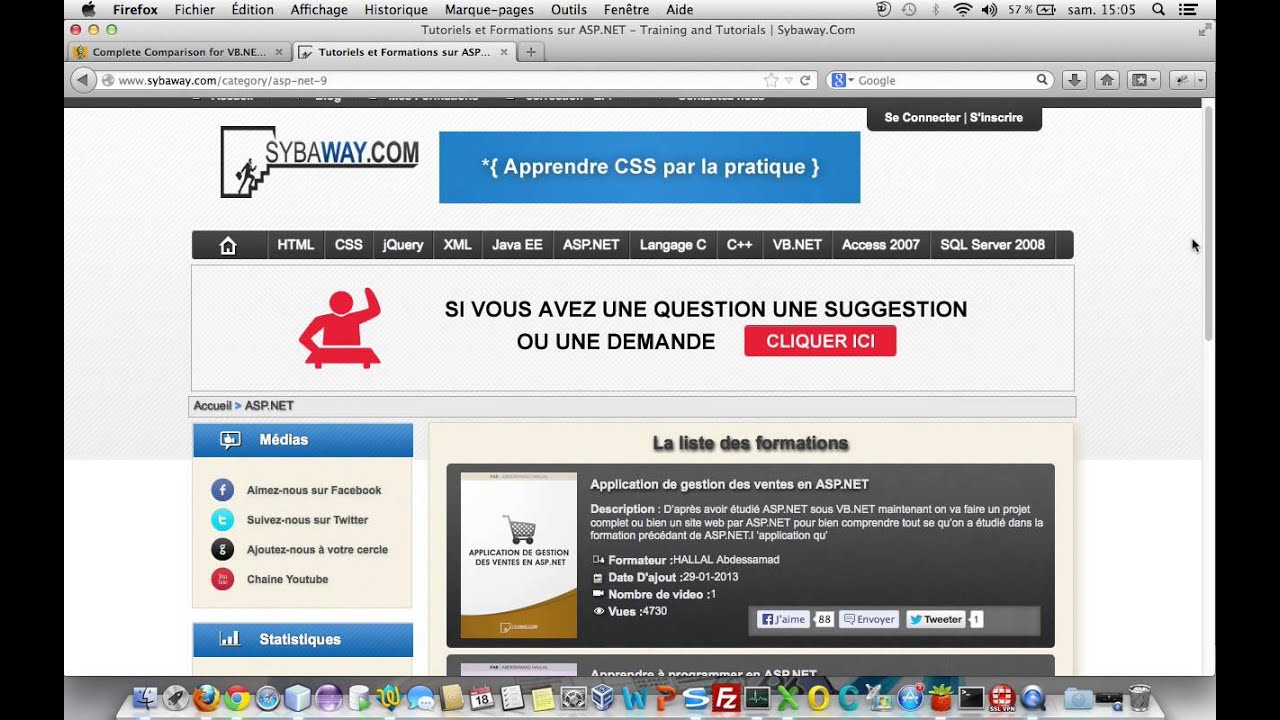Click the Bluetooth menu bar icon
Viewport: 1280px width, 720px height.
pyautogui.click(x=936, y=9)
